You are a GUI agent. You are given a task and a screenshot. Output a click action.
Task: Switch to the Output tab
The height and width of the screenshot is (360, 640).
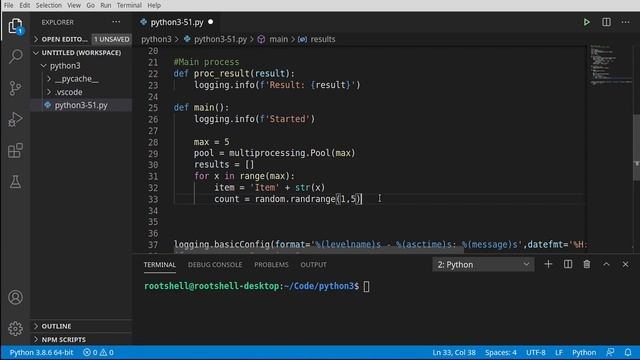(313, 264)
